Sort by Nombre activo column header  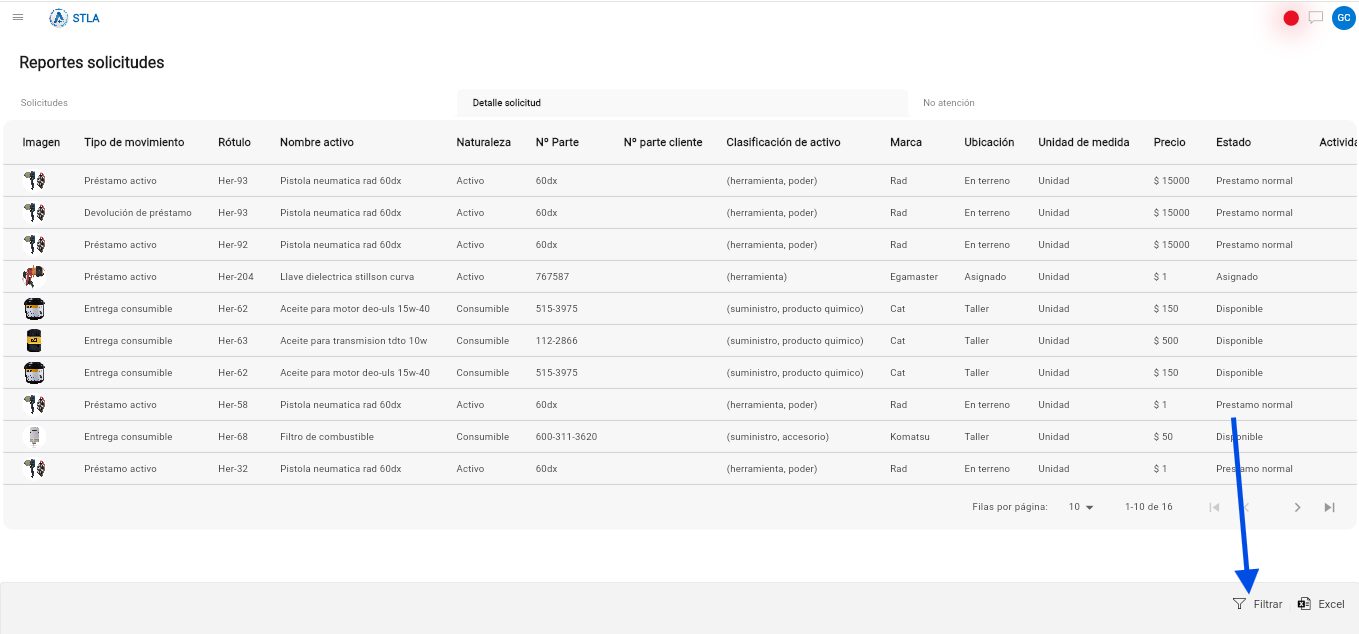[x=317, y=142]
